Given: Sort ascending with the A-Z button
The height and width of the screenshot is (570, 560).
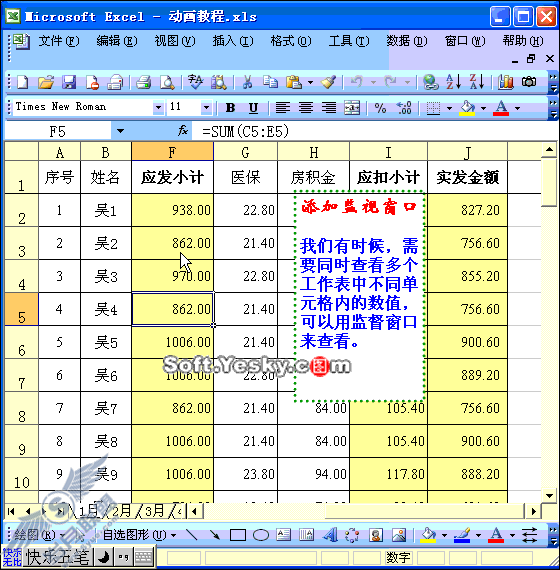Looking at the screenshot, I should (x=453, y=81).
